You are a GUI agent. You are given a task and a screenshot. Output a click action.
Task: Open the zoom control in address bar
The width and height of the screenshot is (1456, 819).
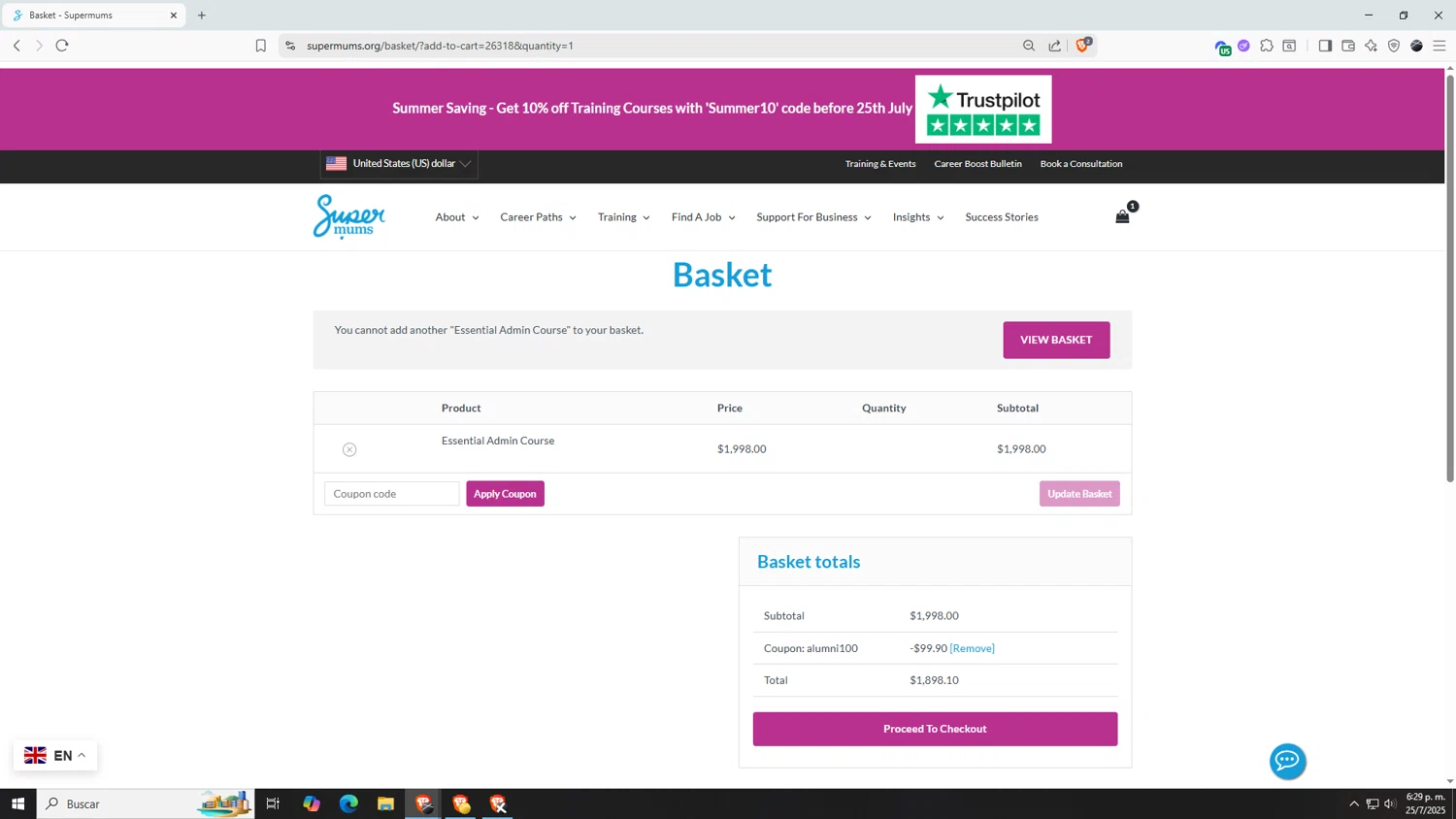pyautogui.click(x=1029, y=46)
